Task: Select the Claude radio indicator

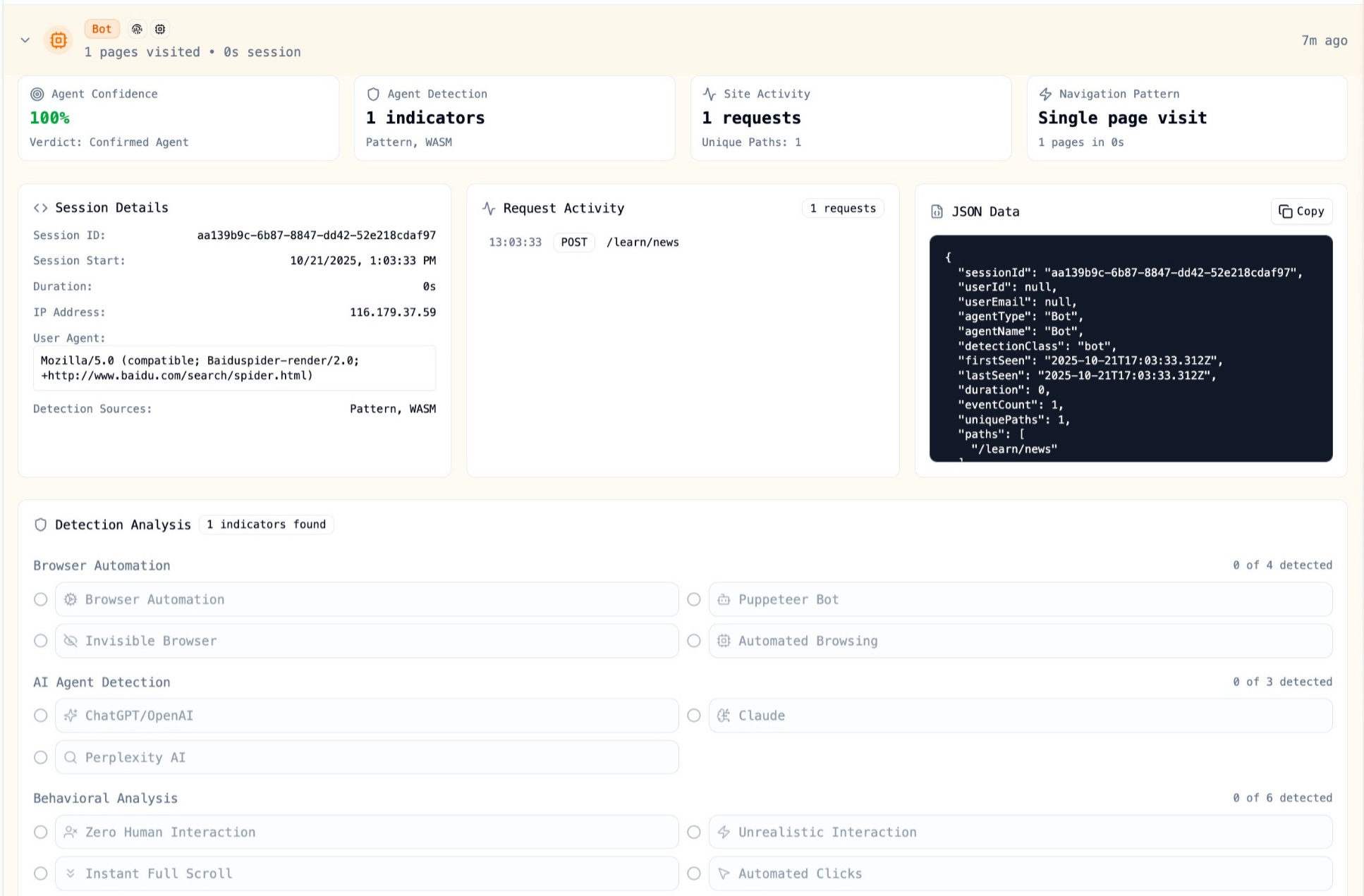Action: coord(694,716)
